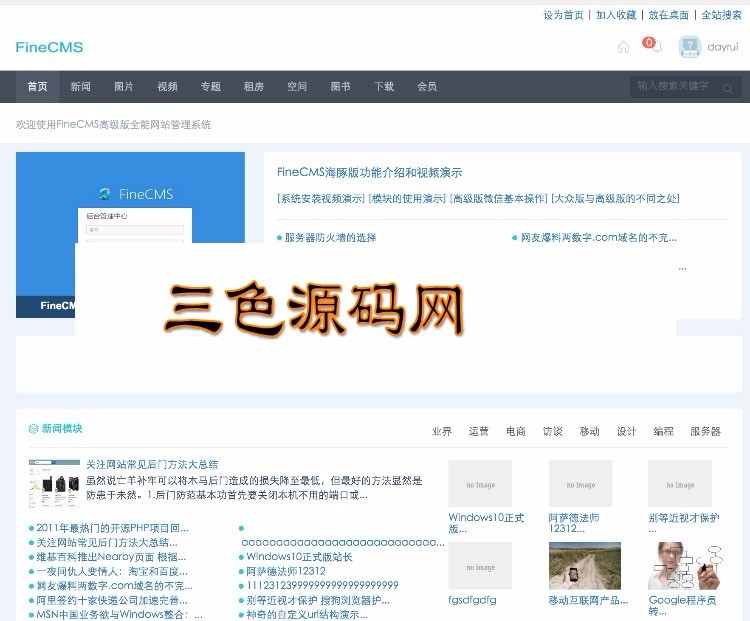Open 一夜间仇人变情人 article

click(x=112, y=571)
